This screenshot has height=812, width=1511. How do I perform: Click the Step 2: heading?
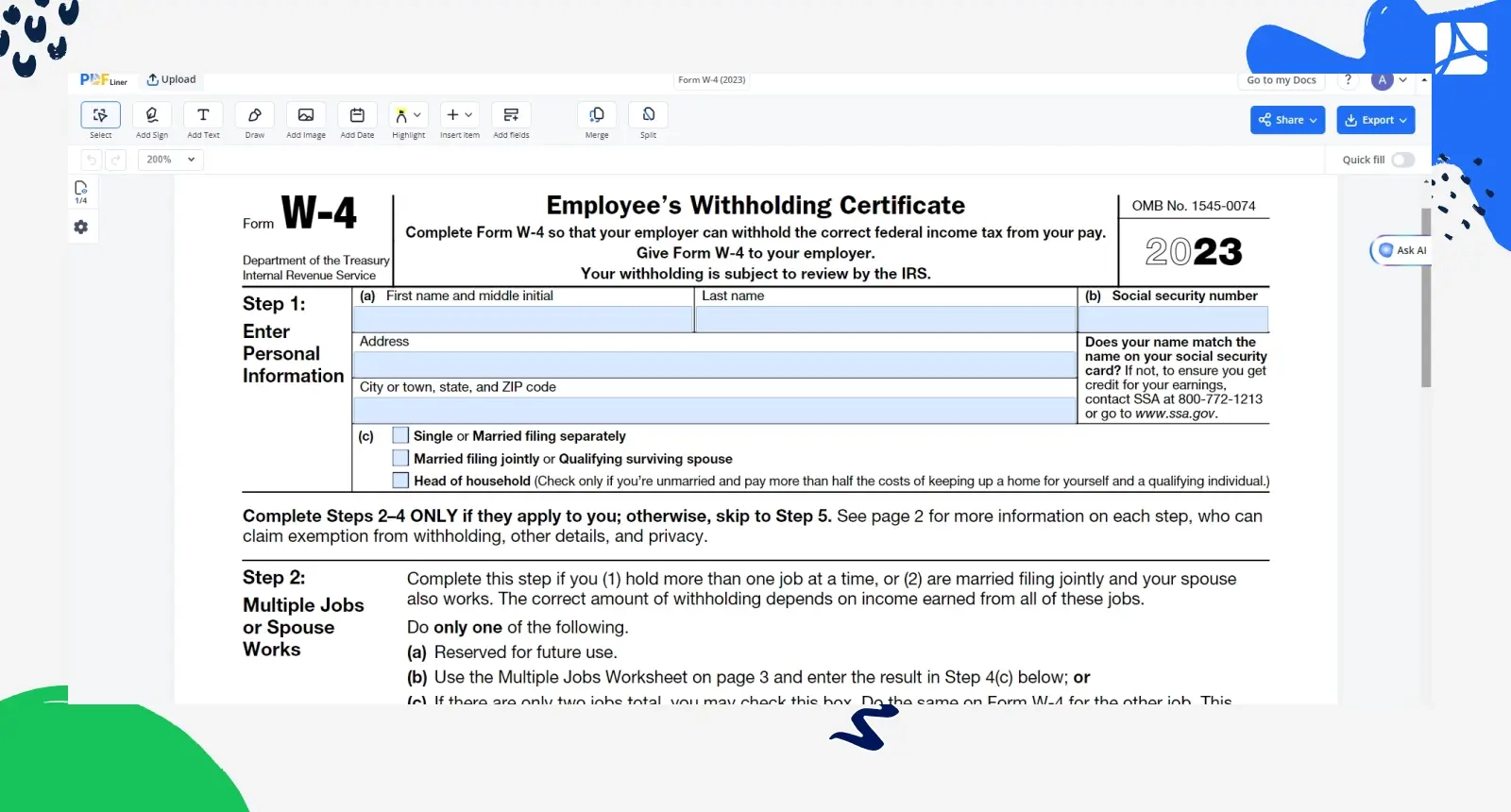click(x=274, y=577)
